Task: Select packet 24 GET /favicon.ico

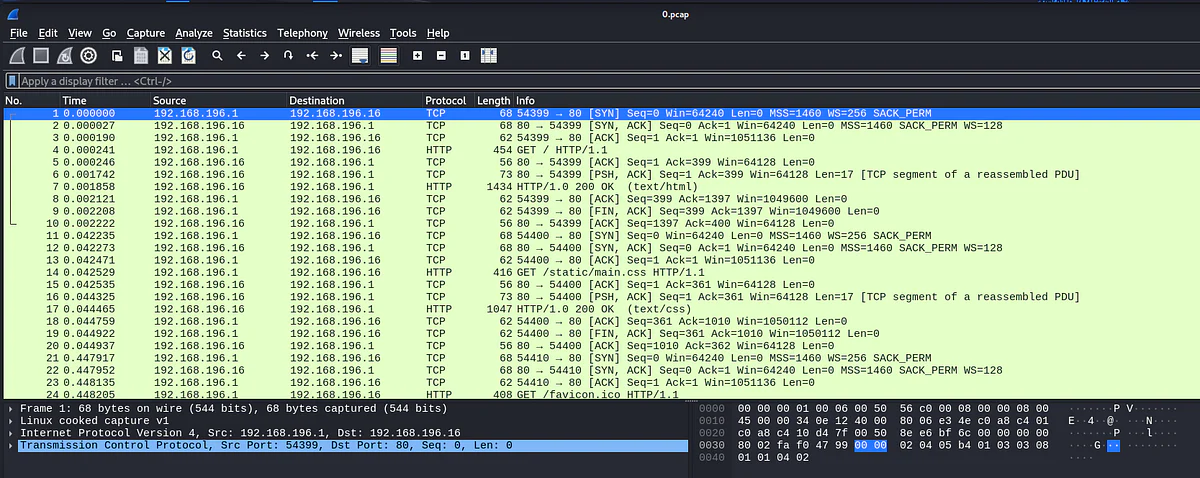Action: (x=600, y=394)
